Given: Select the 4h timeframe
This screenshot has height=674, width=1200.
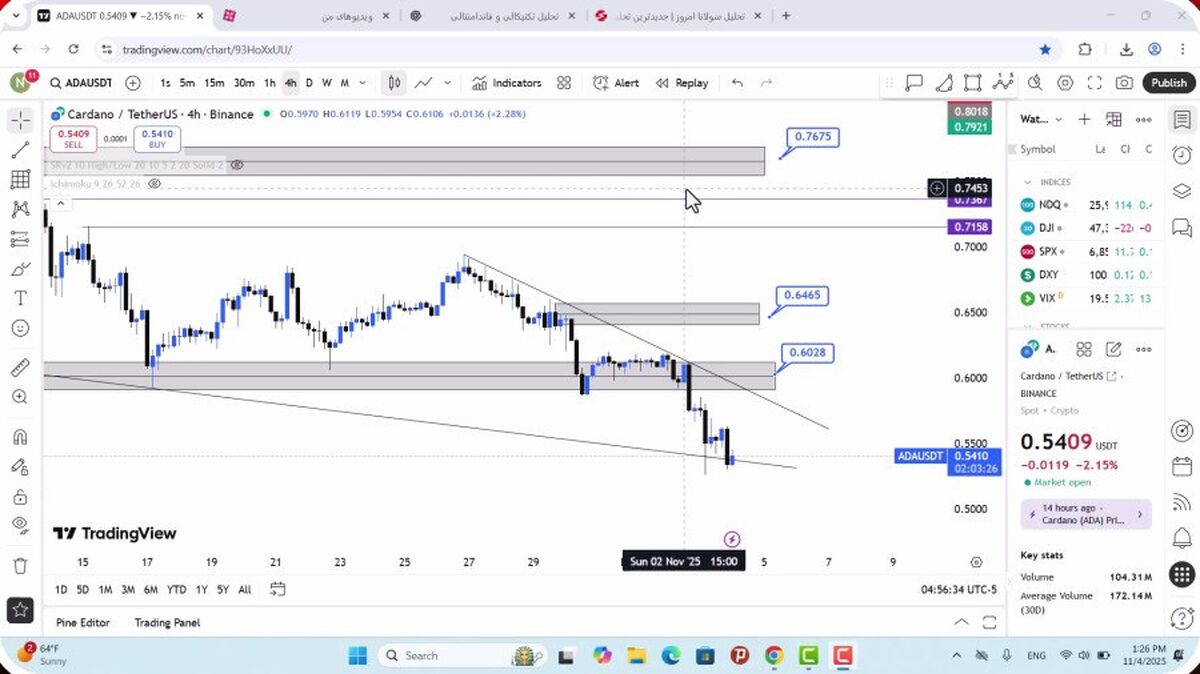Looking at the screenshot, I should [290, 83].
